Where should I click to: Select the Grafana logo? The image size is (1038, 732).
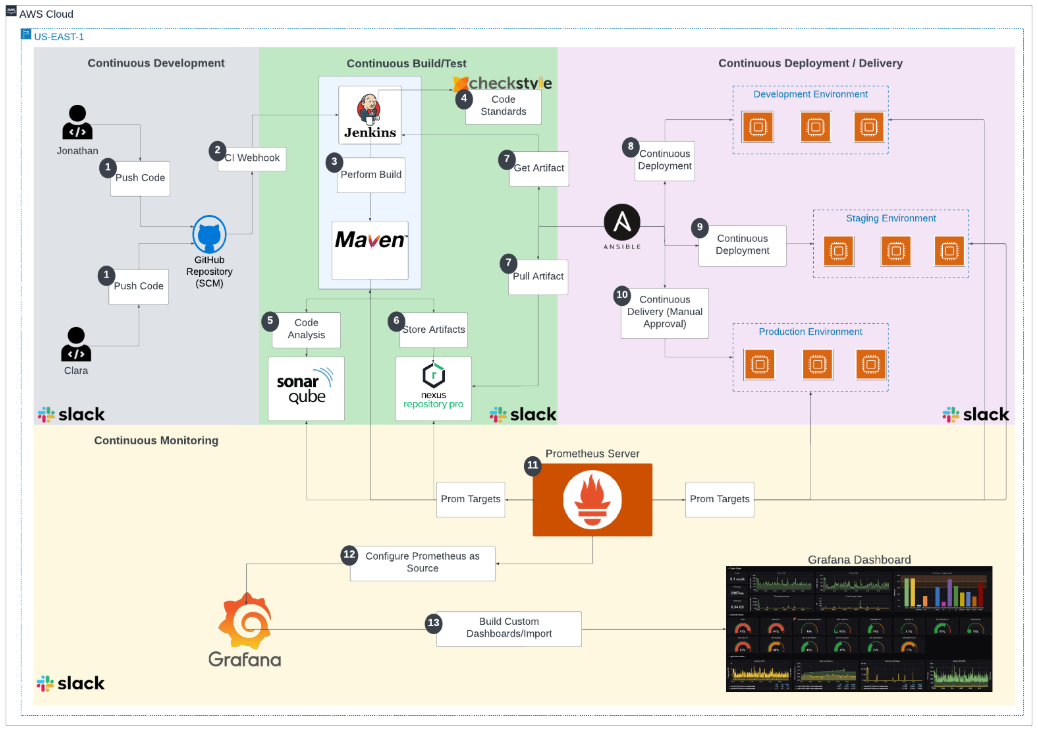click(245, 620)
